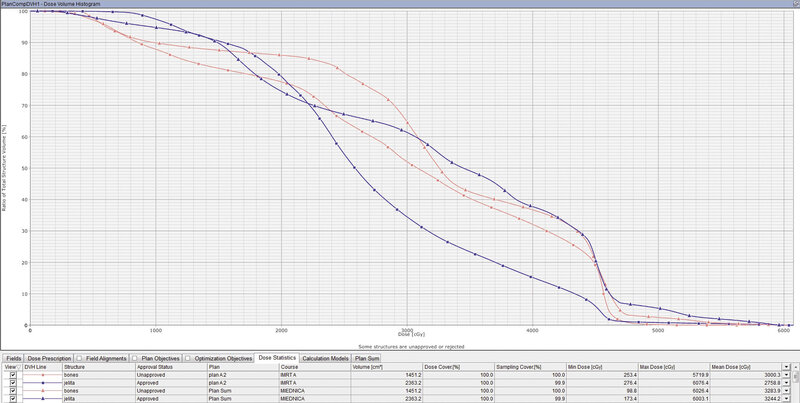Screen dimensions: 800x403
Task: Select the bones structure cell in plan A2 row
Action: (x=98, y=375)
